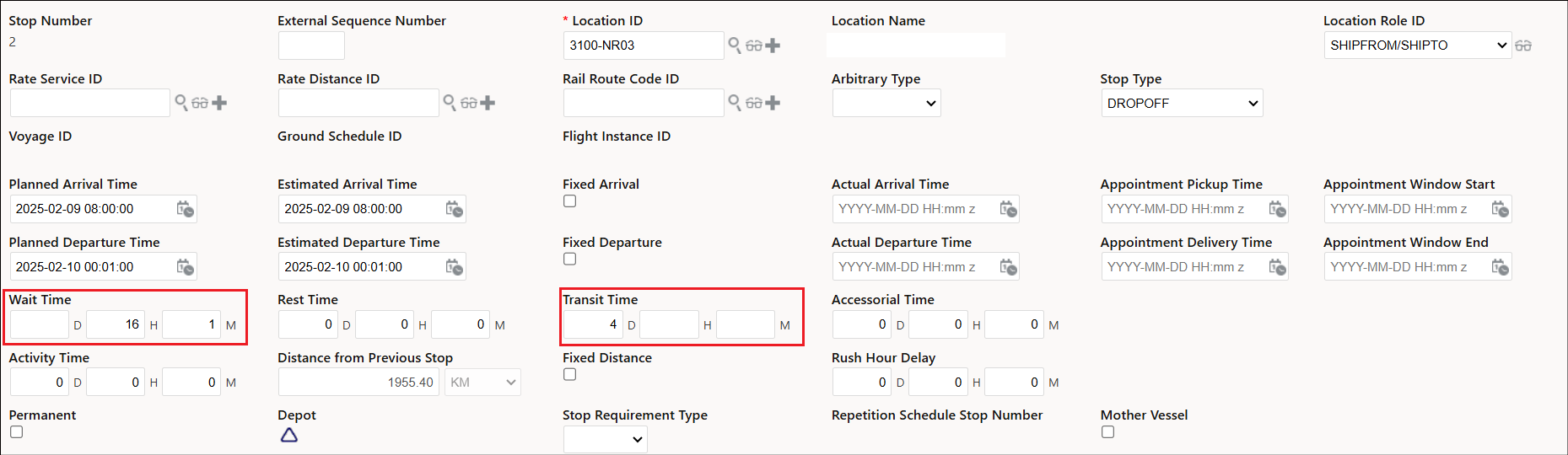Click plus icon next to Rate Distance ID
Viewport: 1568px width, 455px height.
pos(488,103)
